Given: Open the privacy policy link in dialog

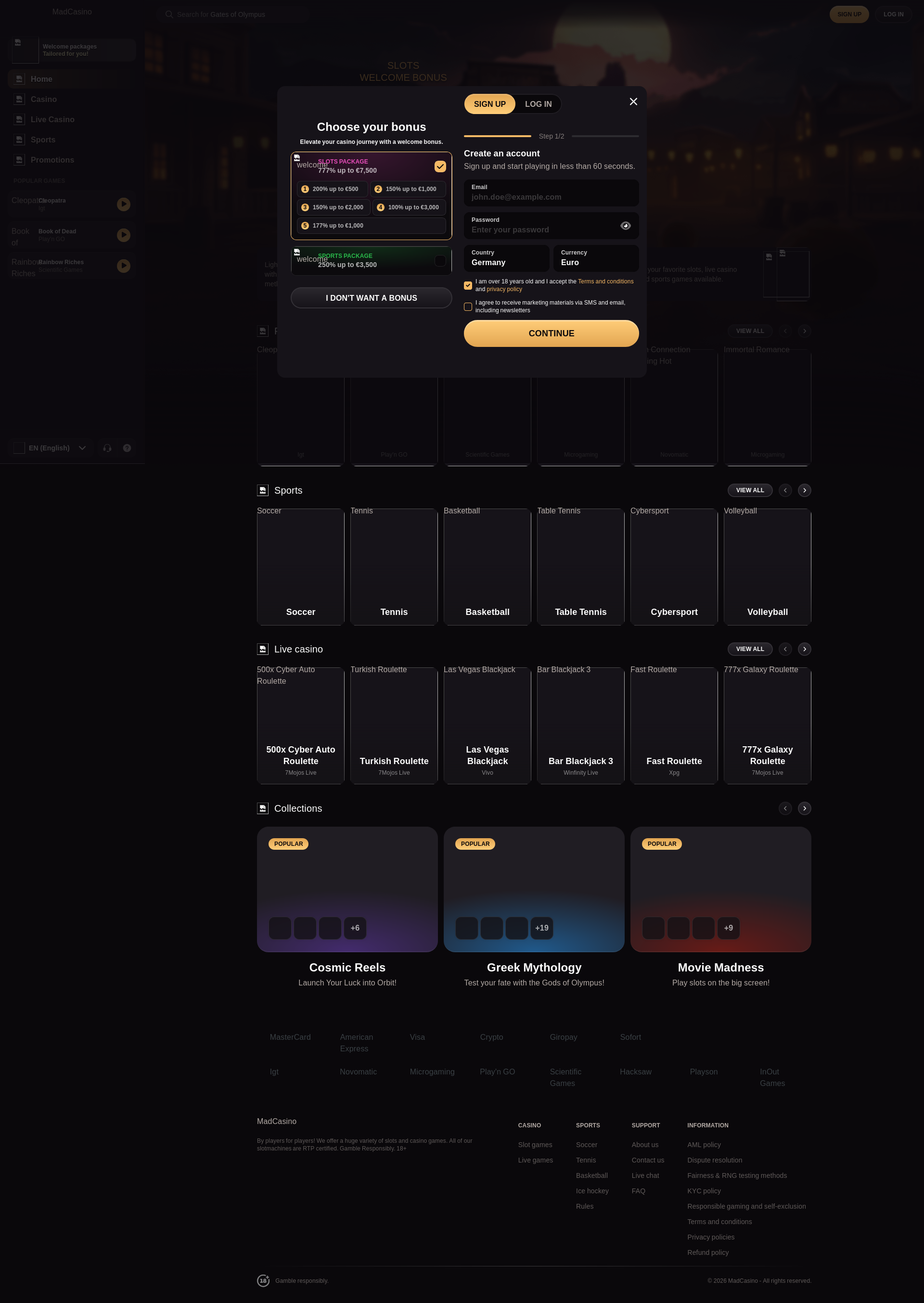Looking at the screenshot, I should coord(504,290).
